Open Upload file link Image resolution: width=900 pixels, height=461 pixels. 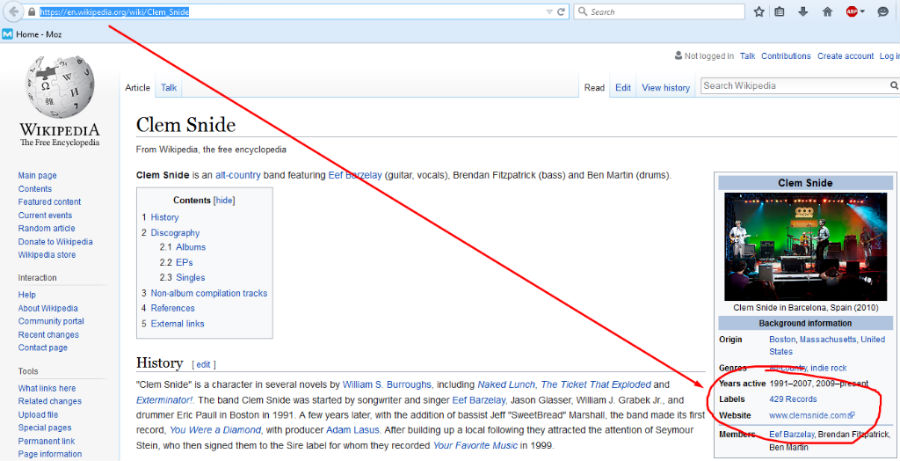[38, 414]
